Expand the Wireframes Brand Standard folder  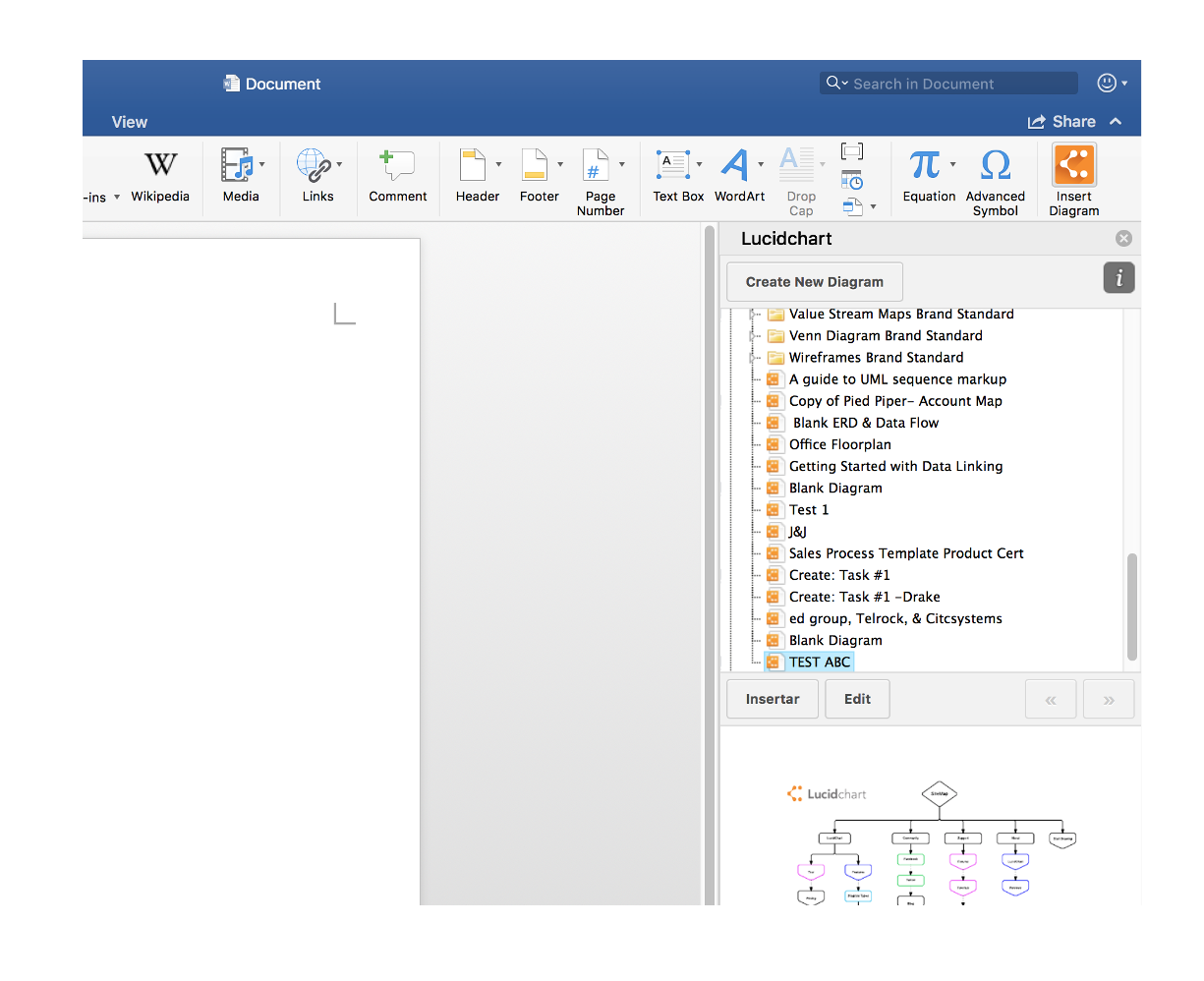pyautogui.click(x=753, y=358)
